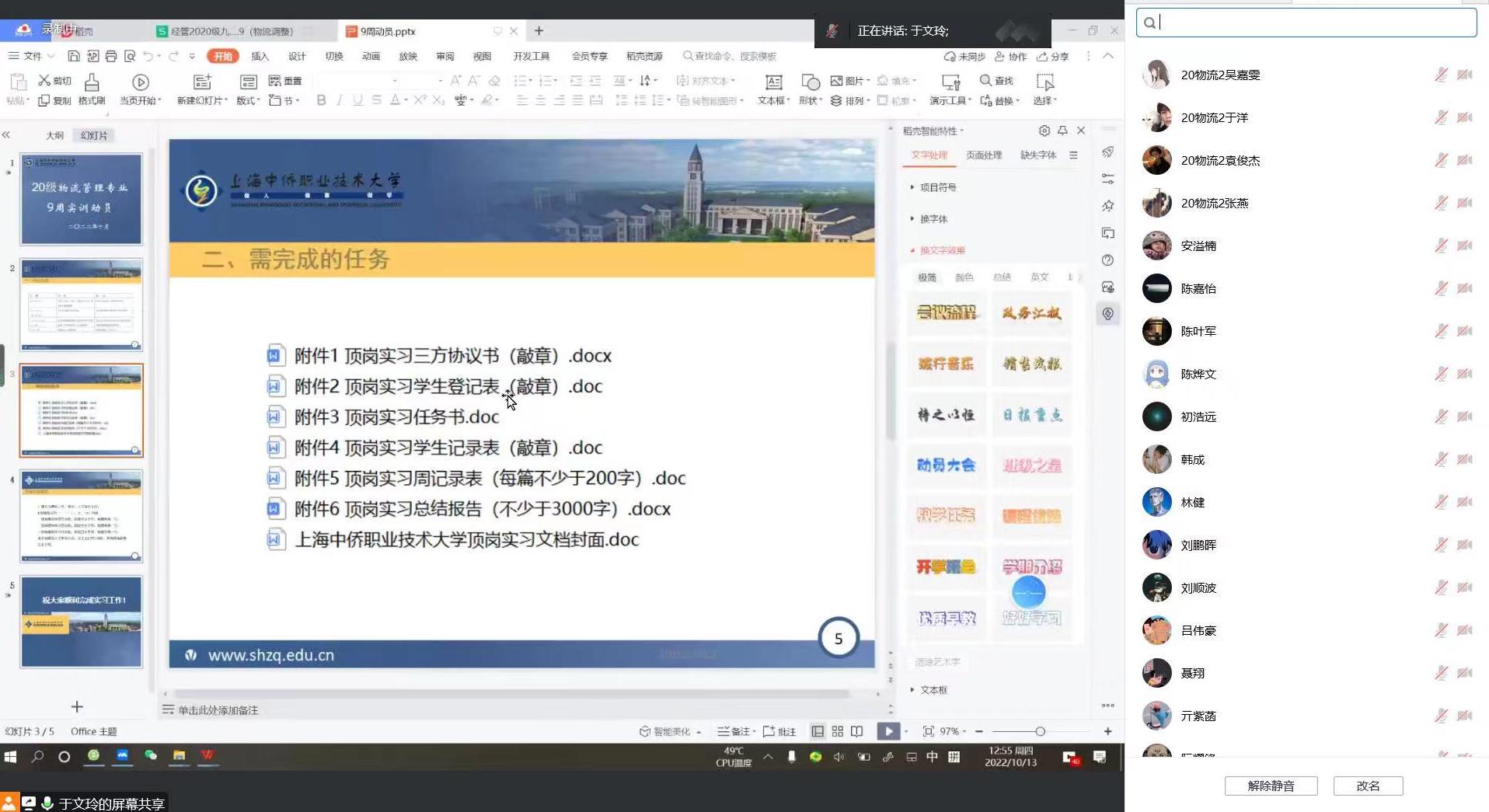Select slide 4 thumbnail in slide panel
The width and height of the screenshot is (1489, 812).
tap(82, 516)
